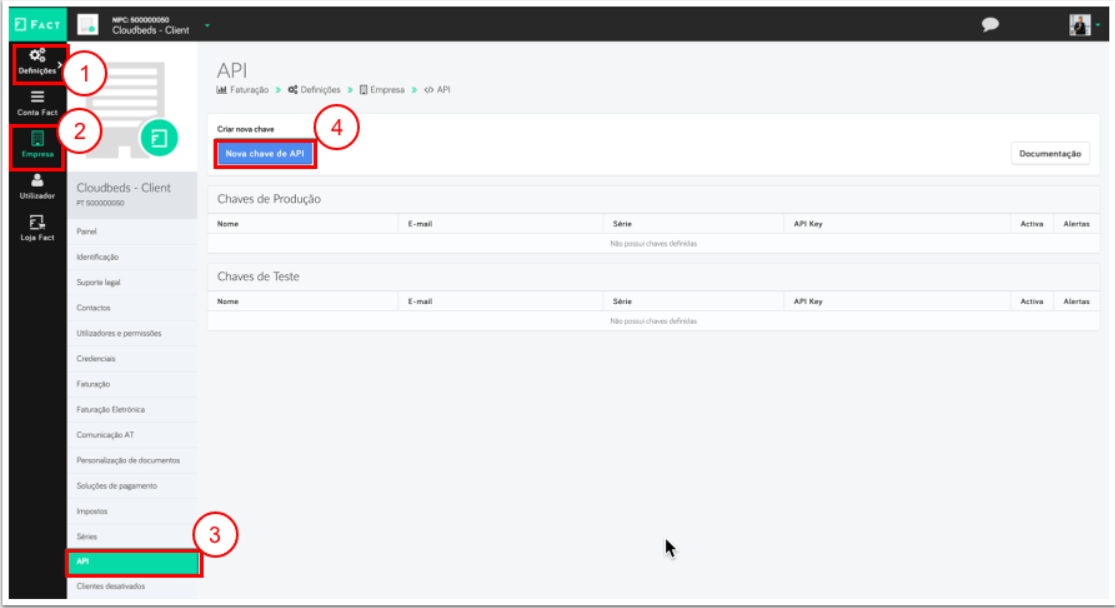Click the Empresa breadcrumb link
Viewport: 1116px width, 608px height.
386,90
